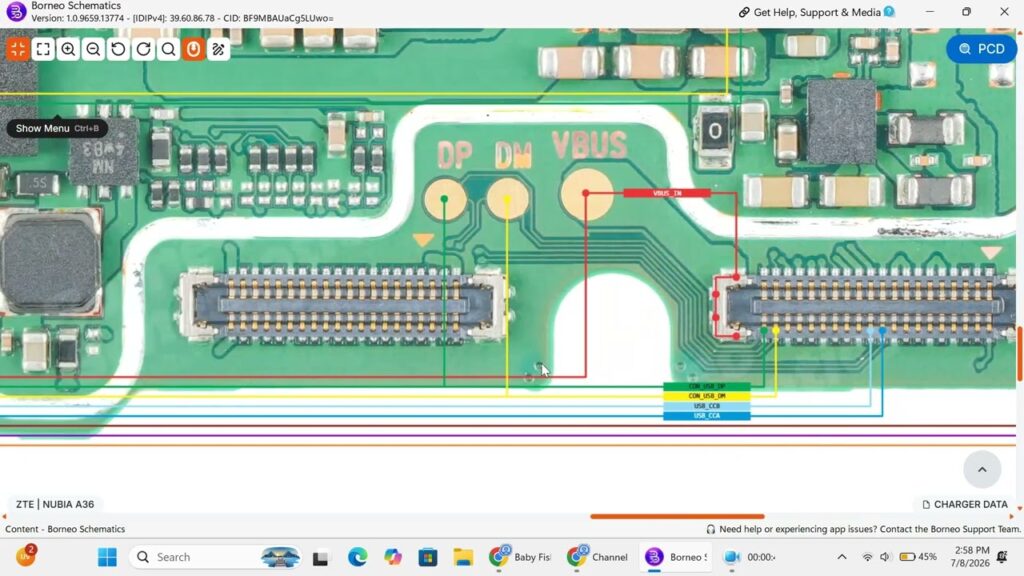
Task: Show the hidden system tray icons
Action: (x=842, y=557)
